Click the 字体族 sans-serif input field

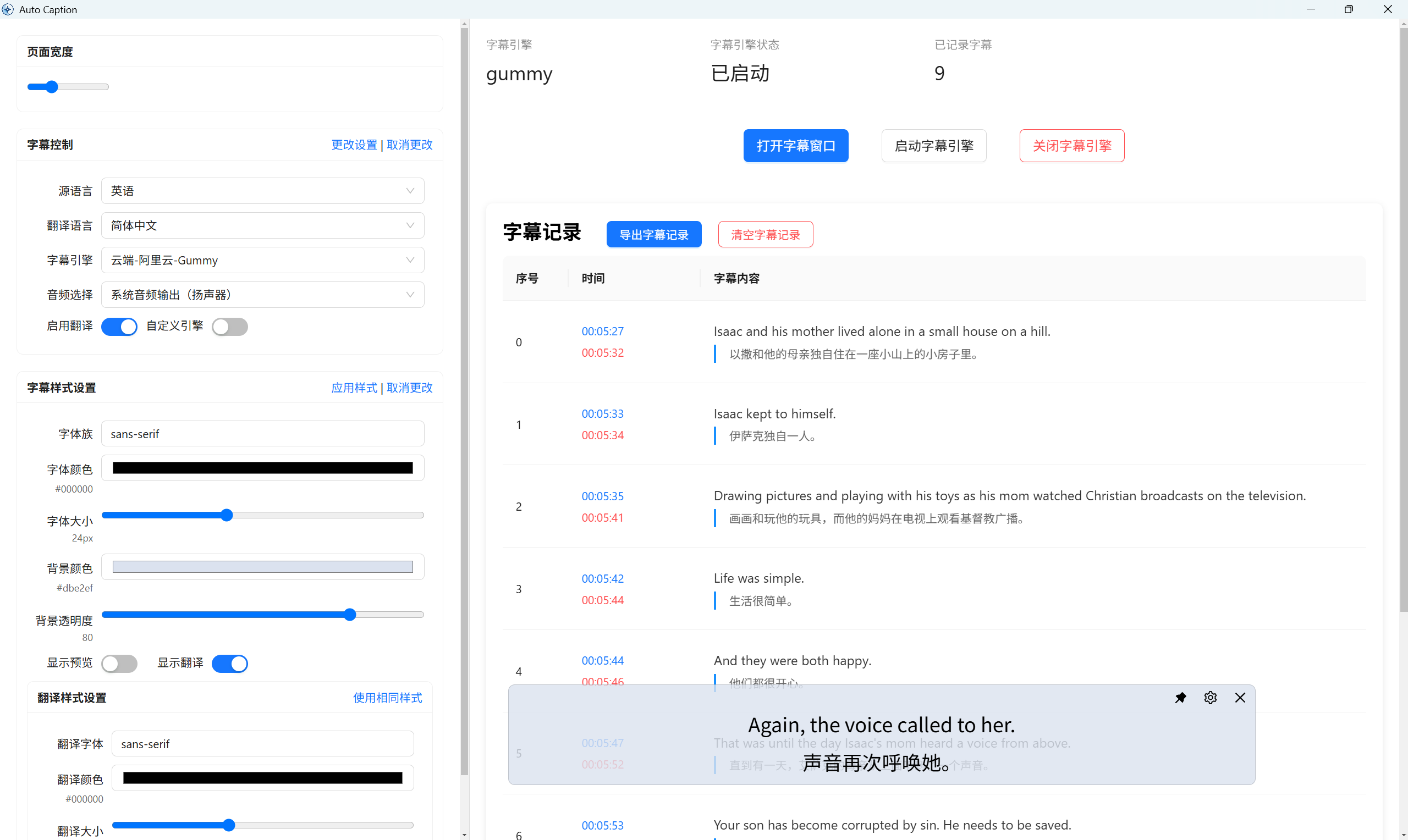262,434
